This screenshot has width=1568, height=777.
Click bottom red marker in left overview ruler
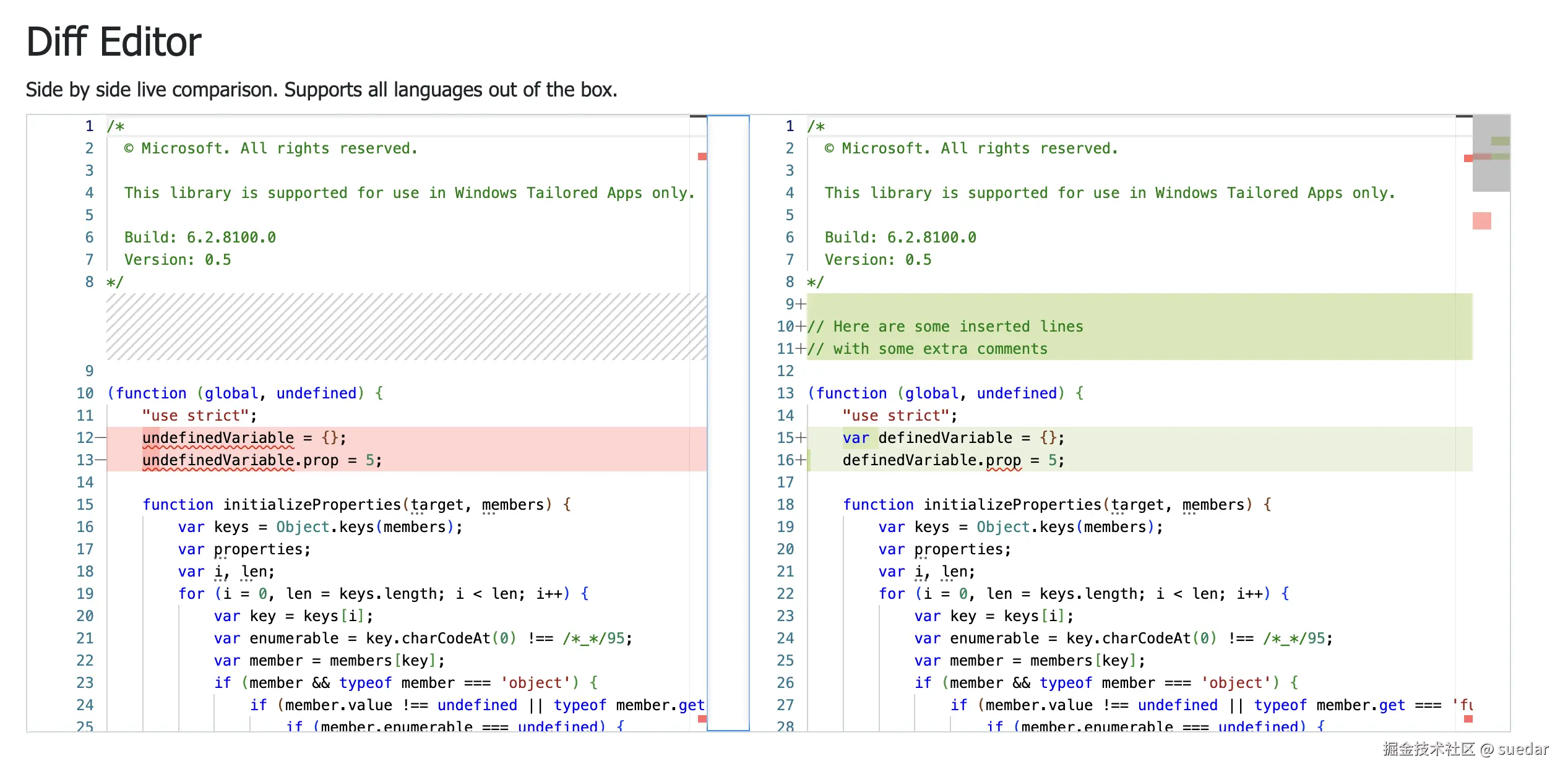[x=702, y=719]
